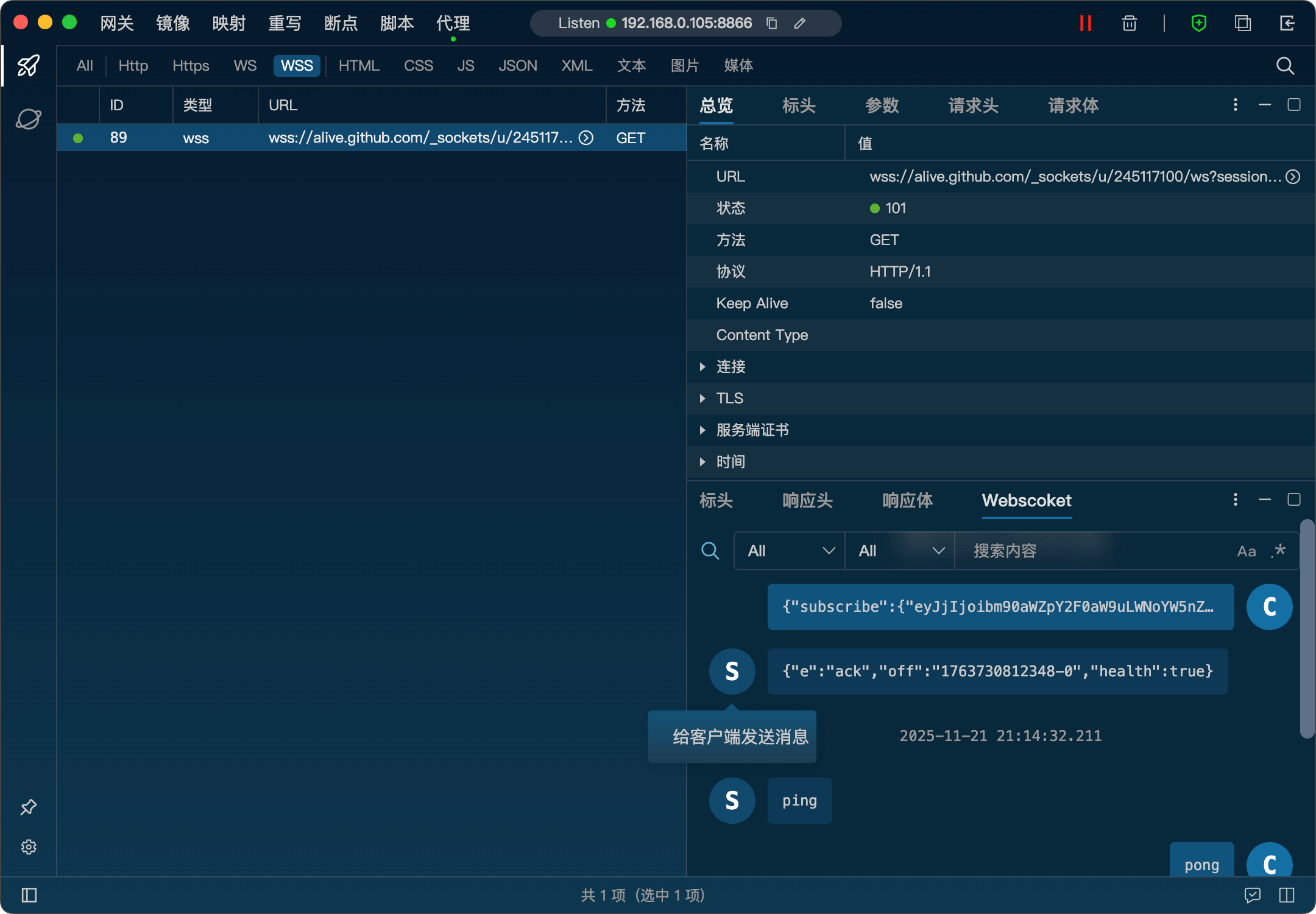Clear sessions with the trash icon
1316x914 pixels.
click(x=1129, y=23)
